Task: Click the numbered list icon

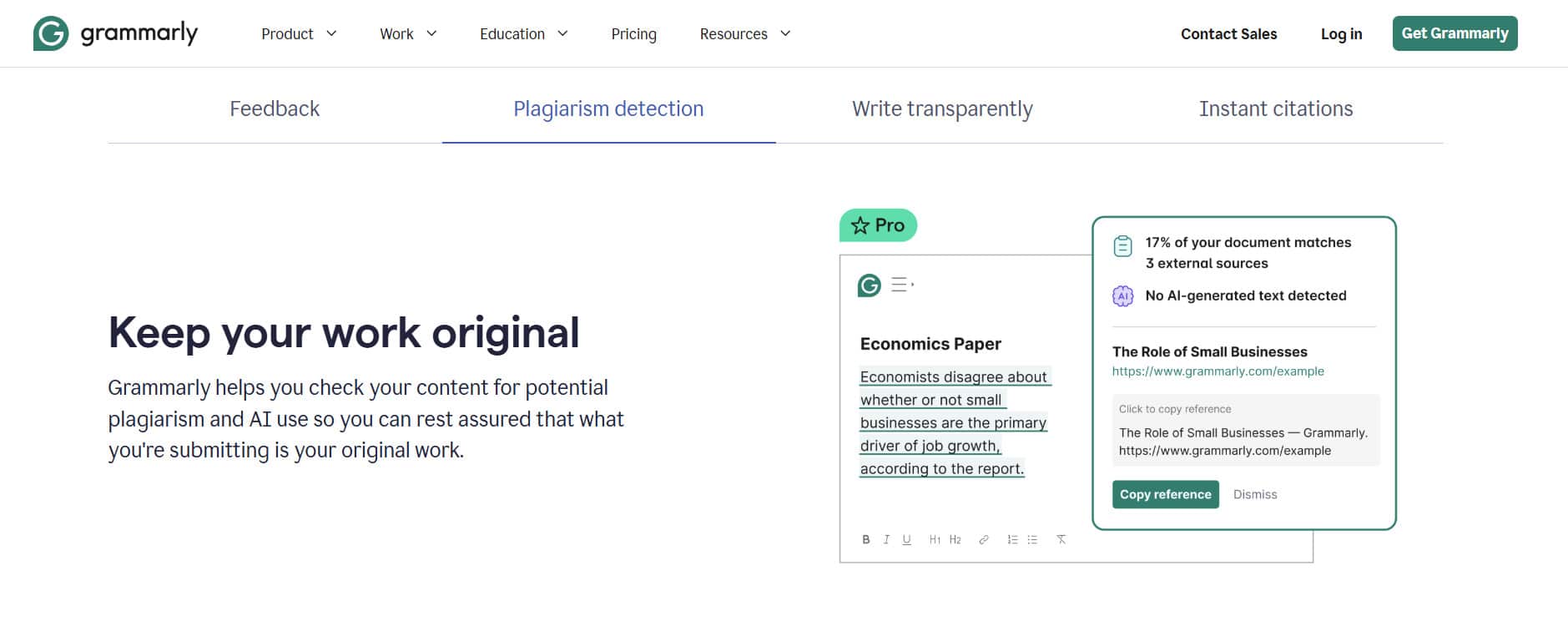Action: point(1012,540)
